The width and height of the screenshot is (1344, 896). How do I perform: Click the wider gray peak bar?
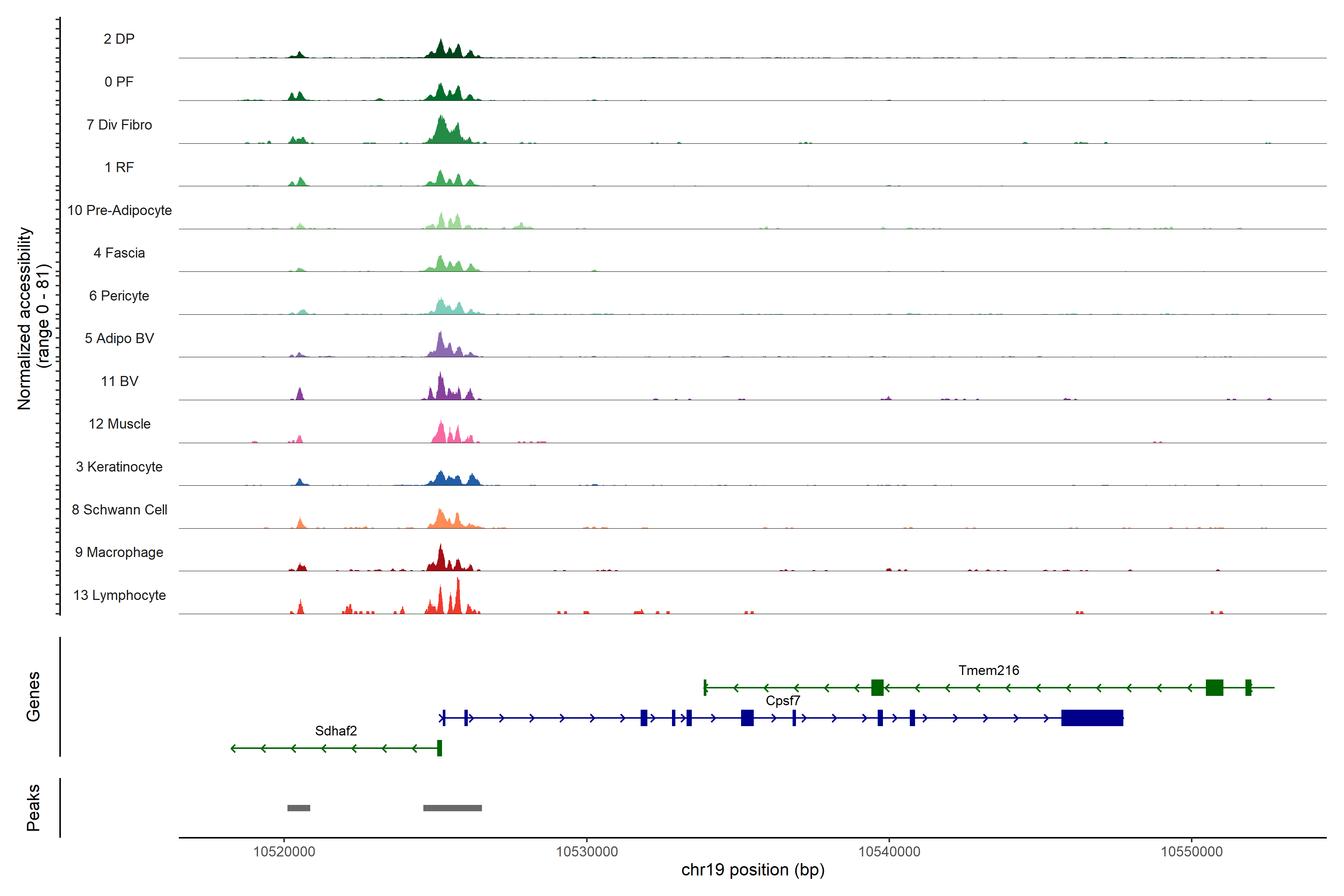click(x=452, y=808)
